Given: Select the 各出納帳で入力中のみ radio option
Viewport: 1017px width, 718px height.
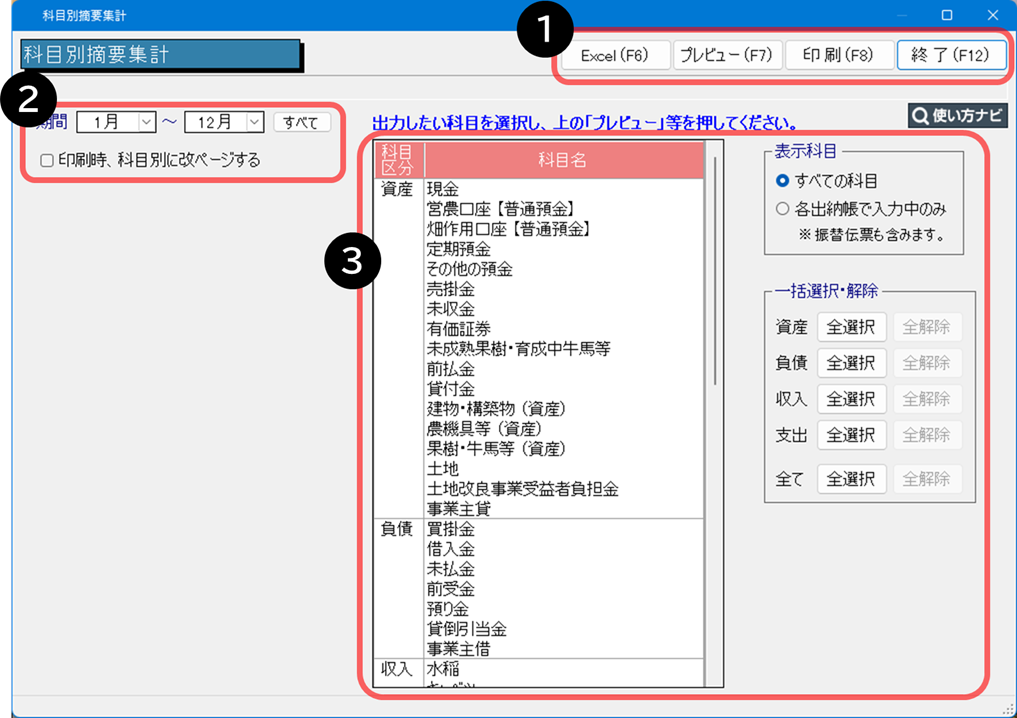Looking at the screenshot, I should click(783, 209).
